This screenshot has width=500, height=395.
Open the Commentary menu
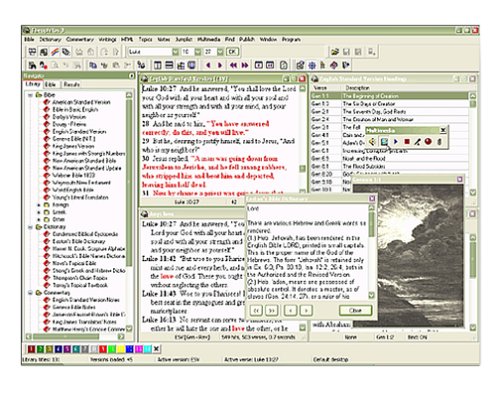(x=80, y=39)
